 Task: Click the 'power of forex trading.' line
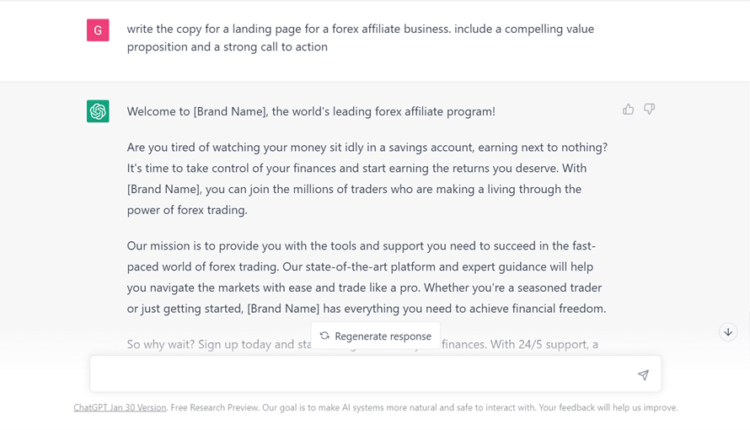(187, 210)
